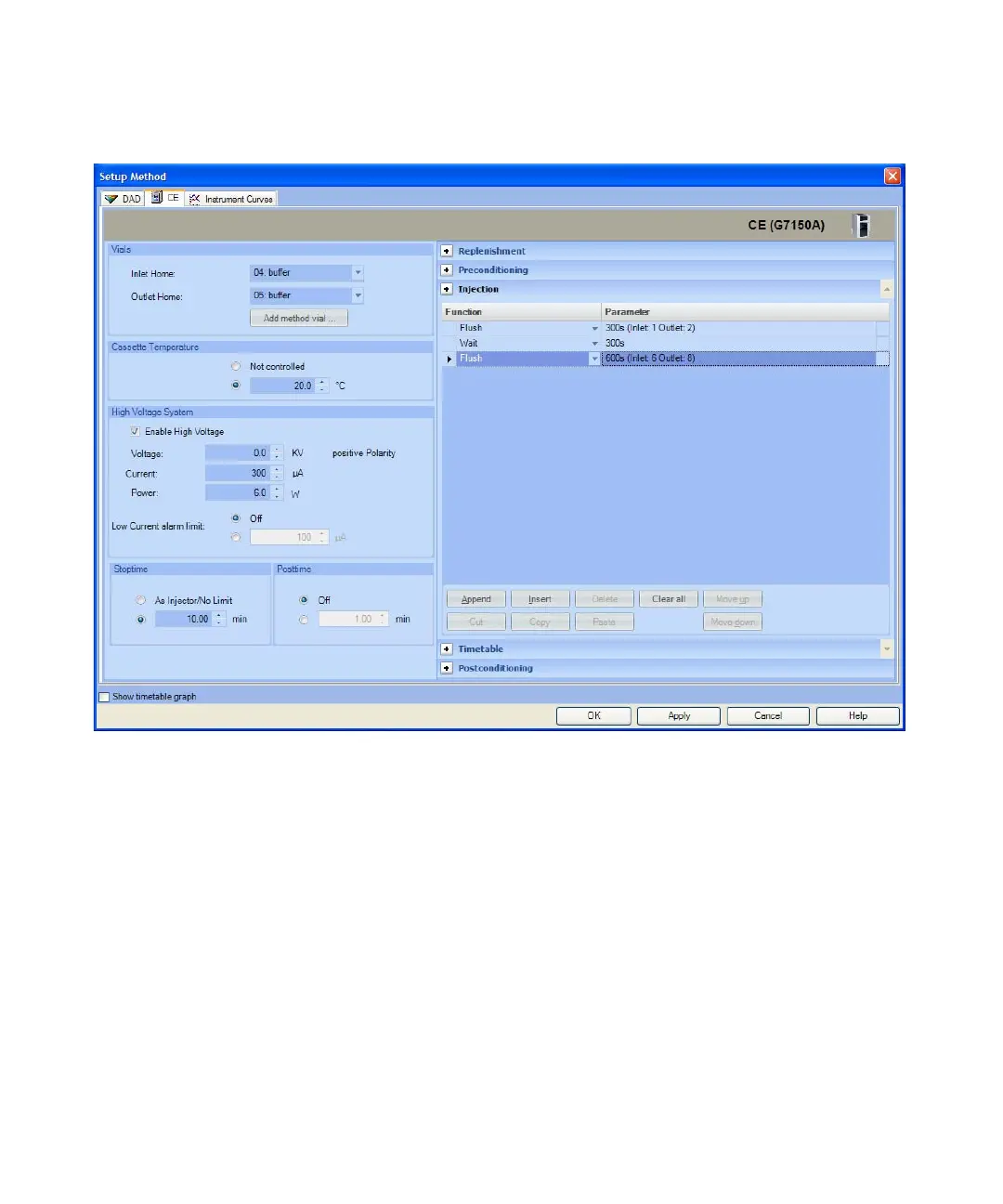Collapse Injection panel using its header arrow
The height and width of the screenshot is (1204, 1003).
coord(886,289)
